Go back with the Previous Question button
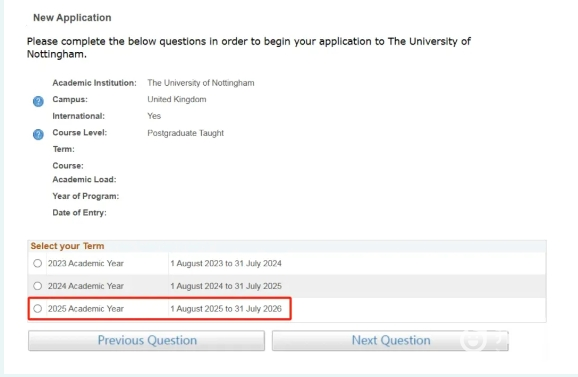The height and width of the screenshot is (377, 578). [146, 340]
